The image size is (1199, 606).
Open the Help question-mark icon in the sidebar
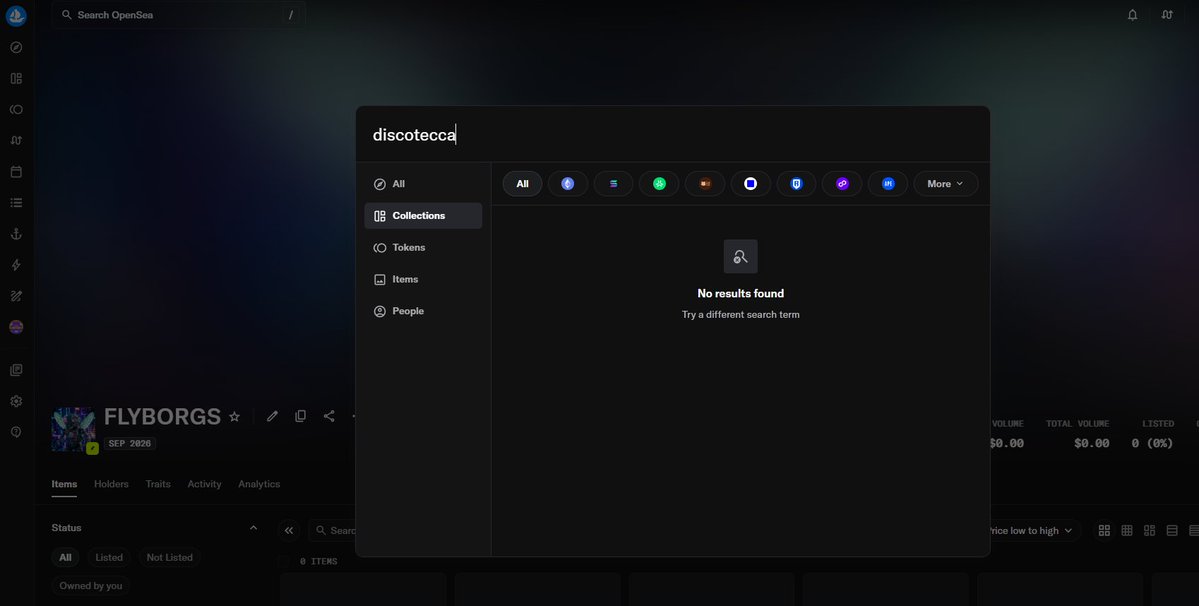(x=16, y=432)
